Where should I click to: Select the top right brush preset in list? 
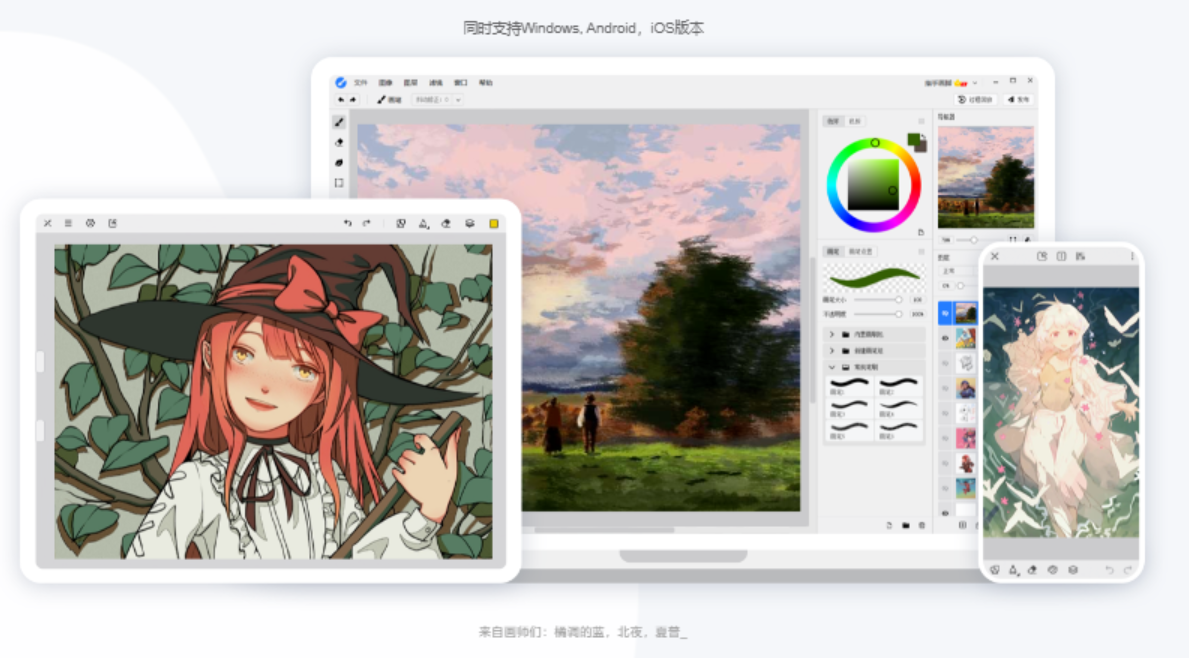(x=899, y=386)
